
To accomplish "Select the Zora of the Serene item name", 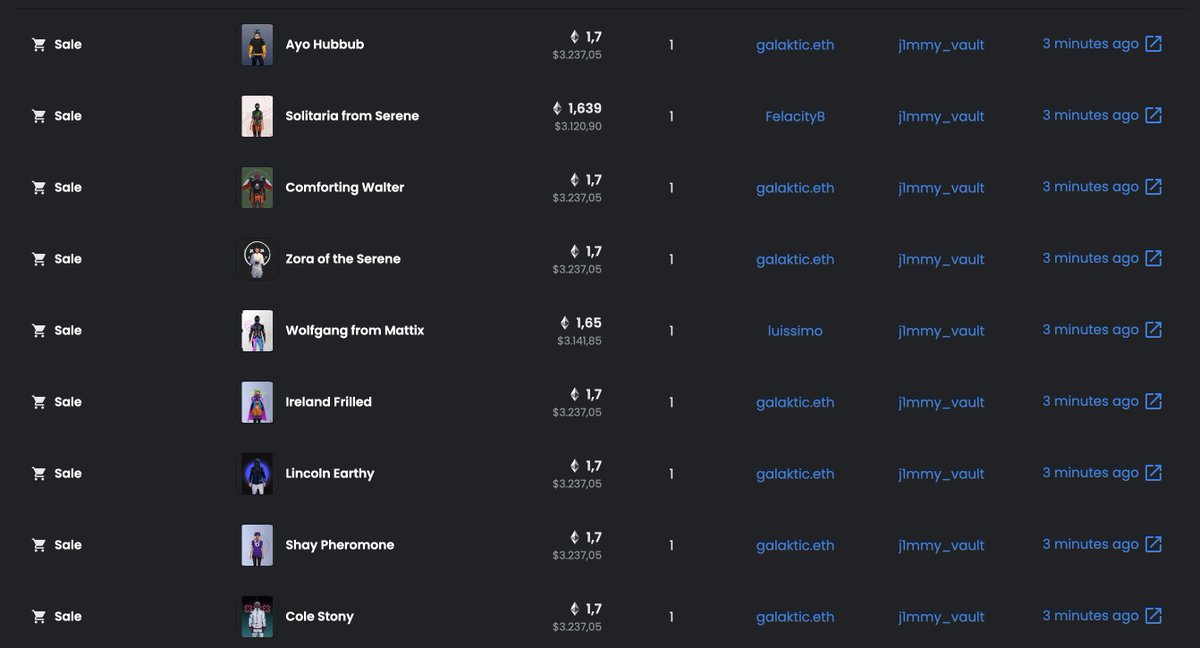I will [343, 259].
